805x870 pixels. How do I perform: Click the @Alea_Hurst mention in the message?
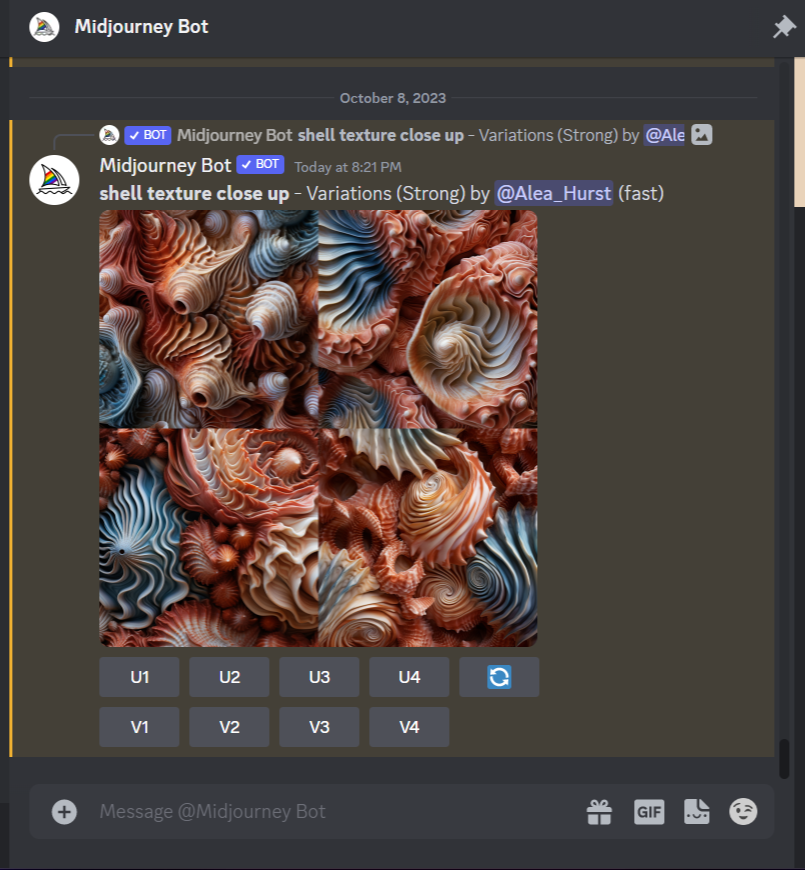pyautogui.click(x=554, y=193)
